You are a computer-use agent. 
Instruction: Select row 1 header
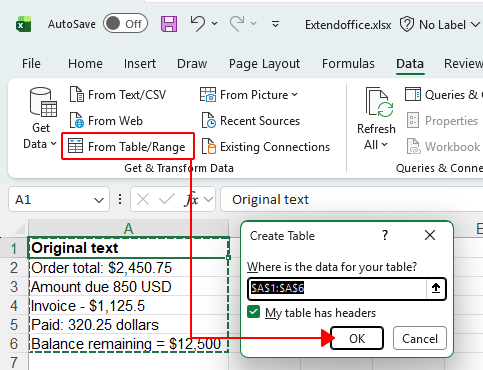click(14, 248)
